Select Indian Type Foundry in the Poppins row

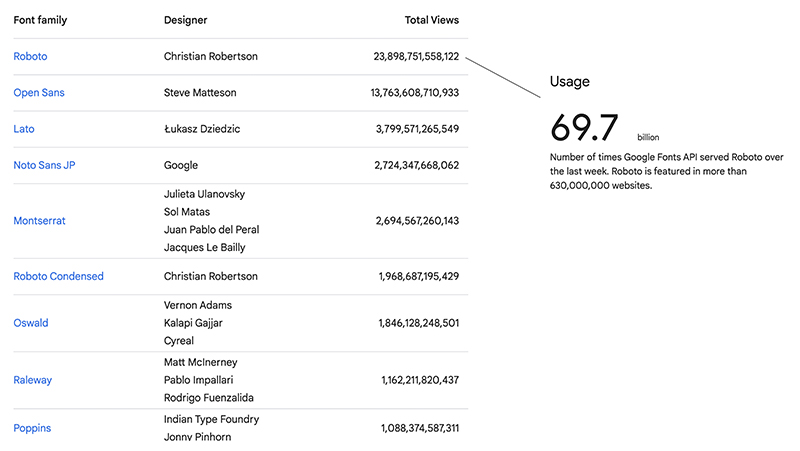point(211,419)
